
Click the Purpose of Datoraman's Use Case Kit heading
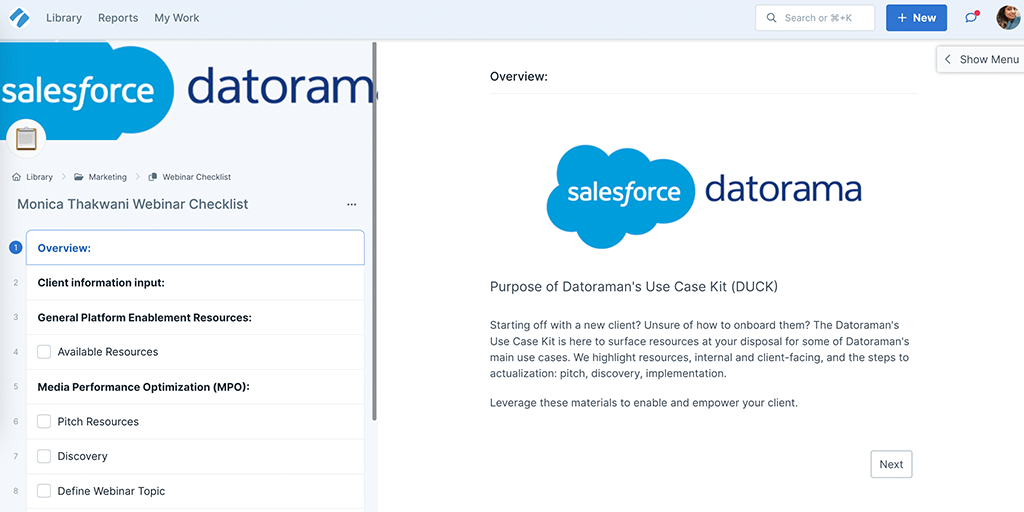tap(633, 287)
